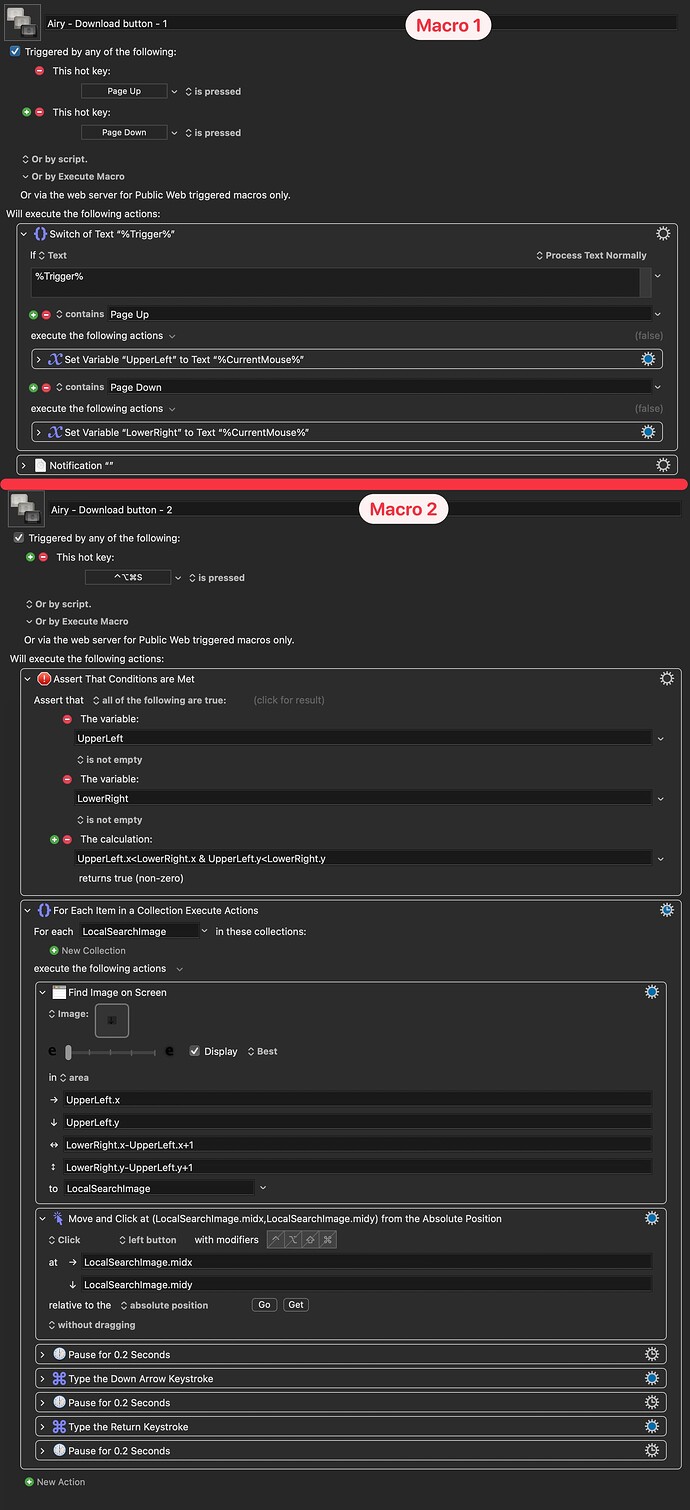Click gear icon of For Each Item action
The image size is (690, 1510).
click(x=666, y=910)
